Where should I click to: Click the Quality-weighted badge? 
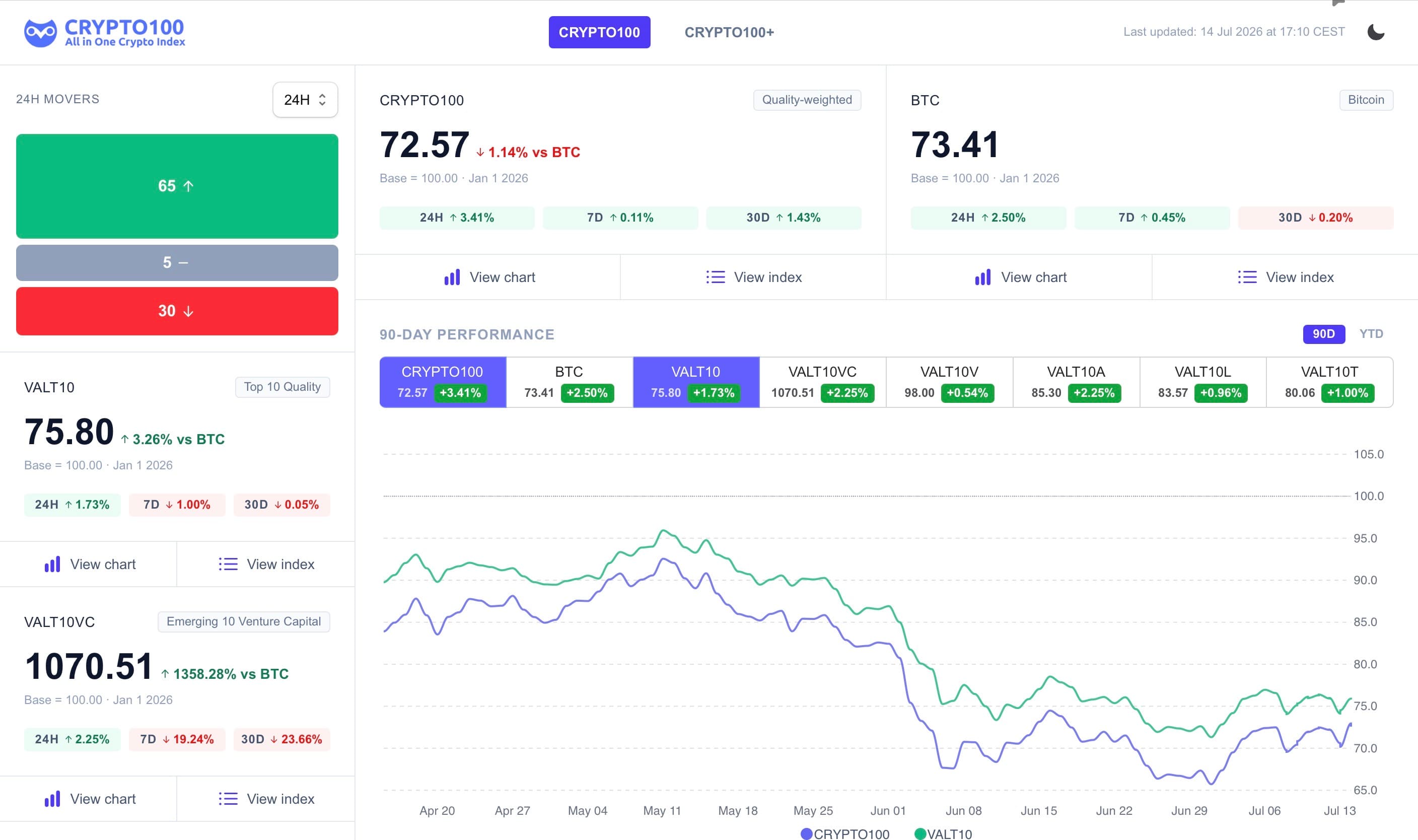coord(807,100)
